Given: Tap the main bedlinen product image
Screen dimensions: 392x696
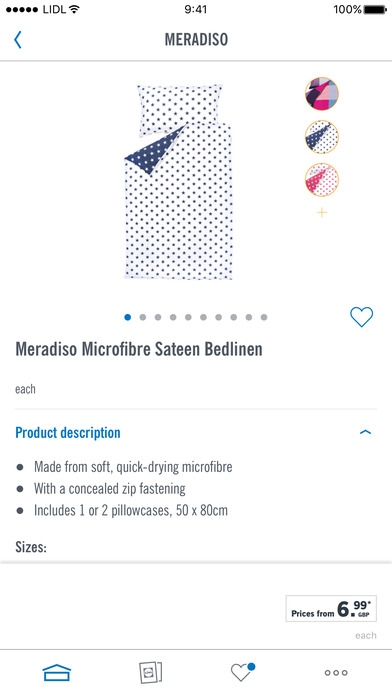Looking at the screenshot, I should click(x=179, y=182).
